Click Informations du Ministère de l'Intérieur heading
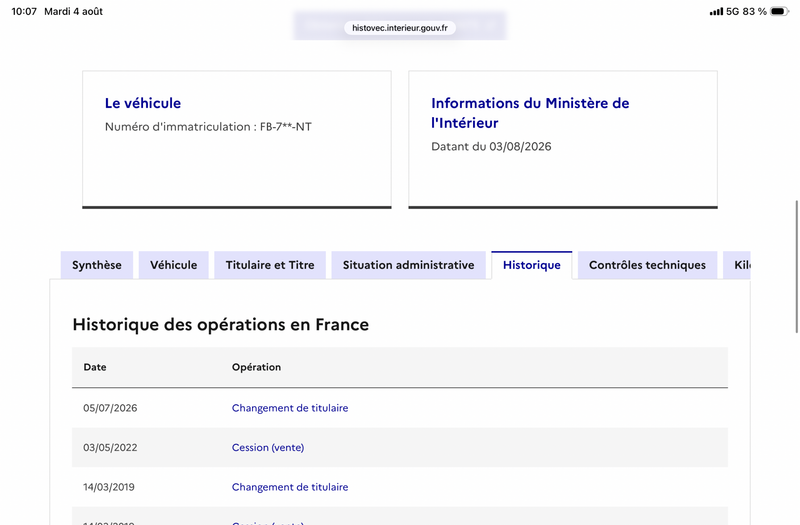The image size is (800, 525). [x=530, y=113]
